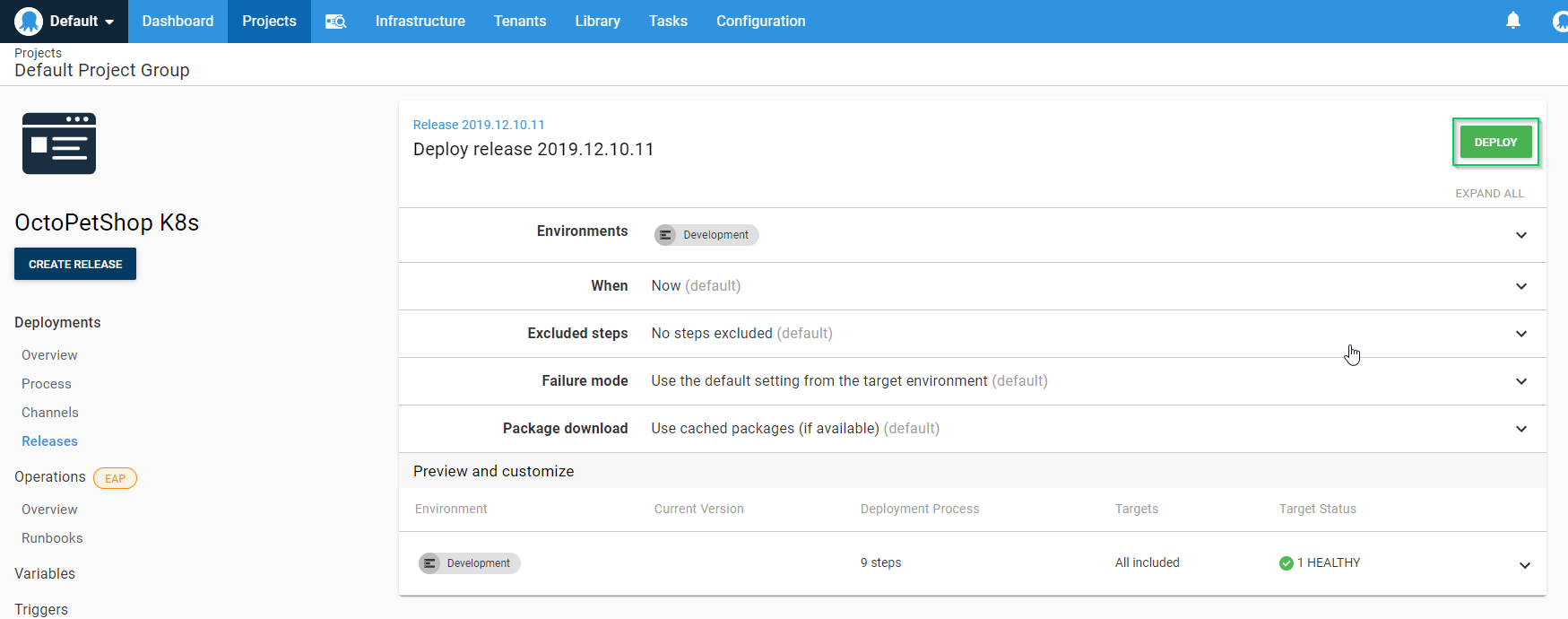Image resolution: width=1568 pixels, height=619 pixels.
Task: Click the green healthy status checkmark
Action: 1286,563
